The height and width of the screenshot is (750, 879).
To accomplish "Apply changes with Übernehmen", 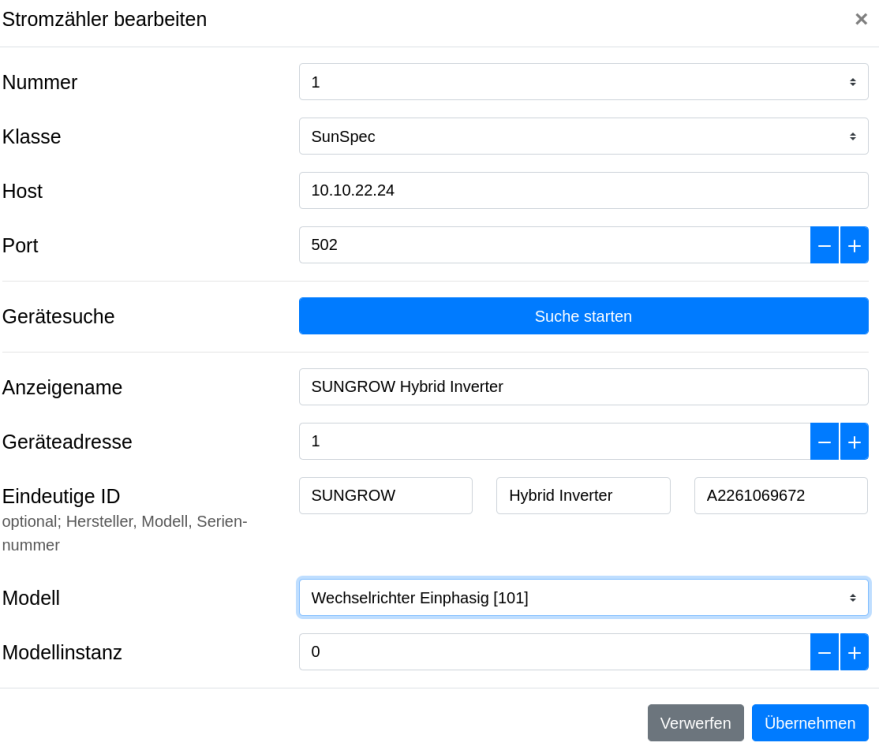I will point(810,723).
